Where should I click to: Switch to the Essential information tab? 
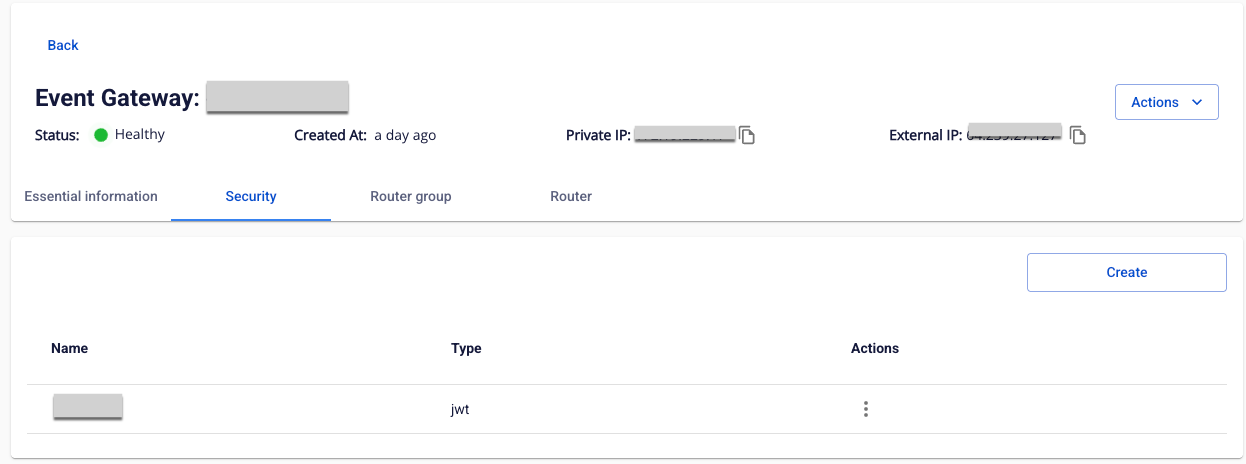[91, 196]
